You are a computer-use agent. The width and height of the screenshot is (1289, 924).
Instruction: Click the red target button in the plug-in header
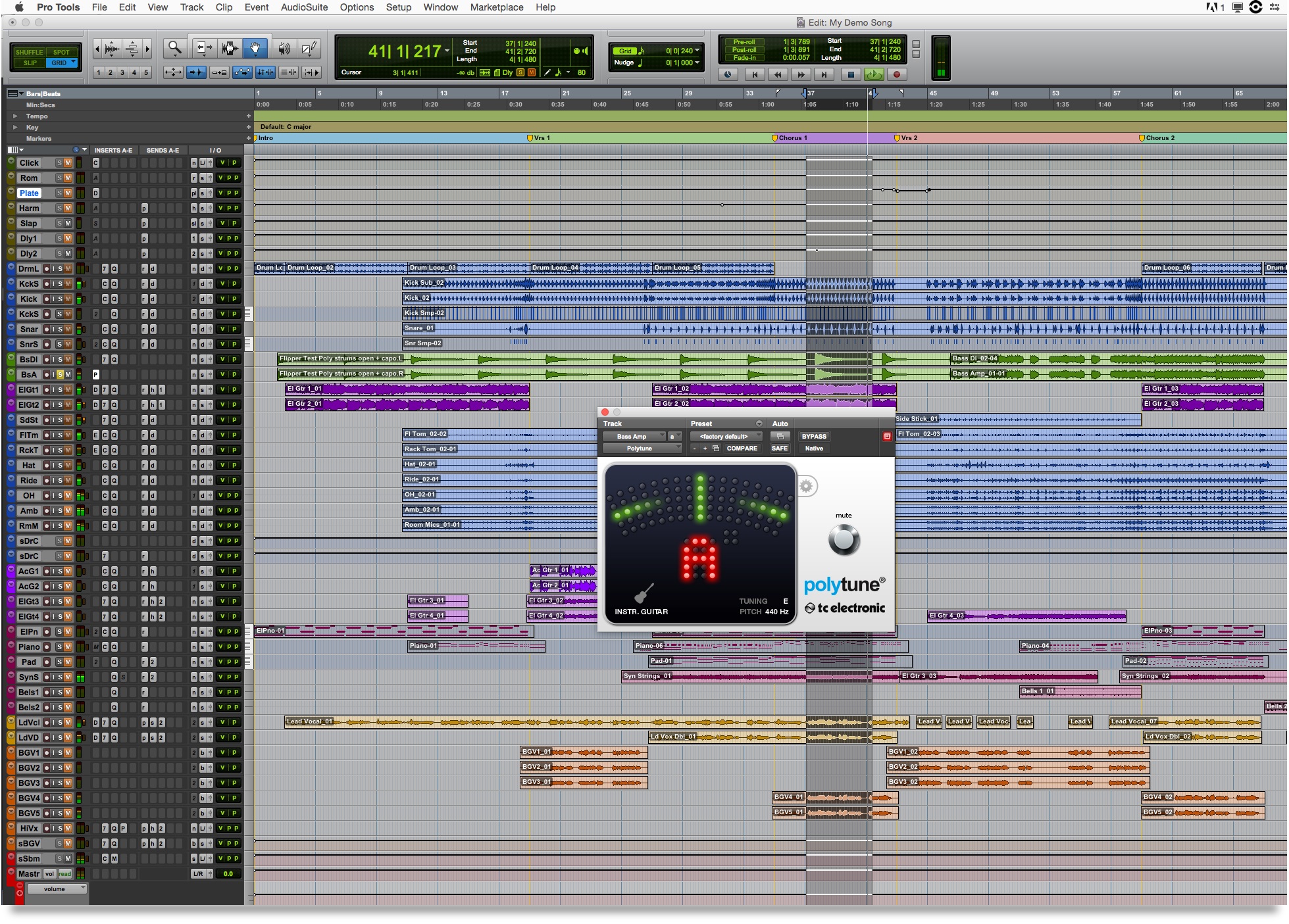[x=886, y=436]
